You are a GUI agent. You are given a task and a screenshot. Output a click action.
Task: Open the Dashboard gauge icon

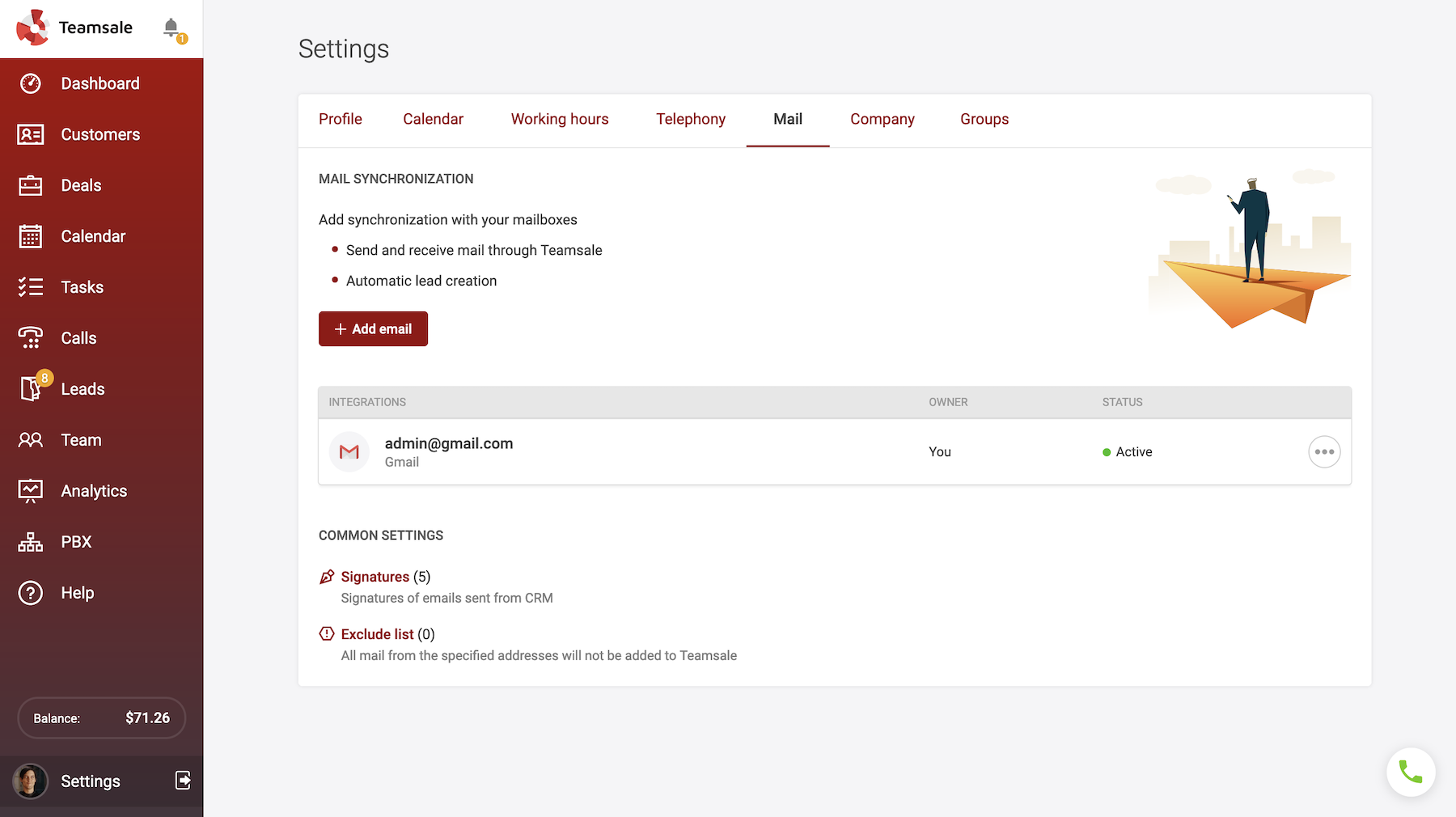pyautogui.click(x=31, y=83)
